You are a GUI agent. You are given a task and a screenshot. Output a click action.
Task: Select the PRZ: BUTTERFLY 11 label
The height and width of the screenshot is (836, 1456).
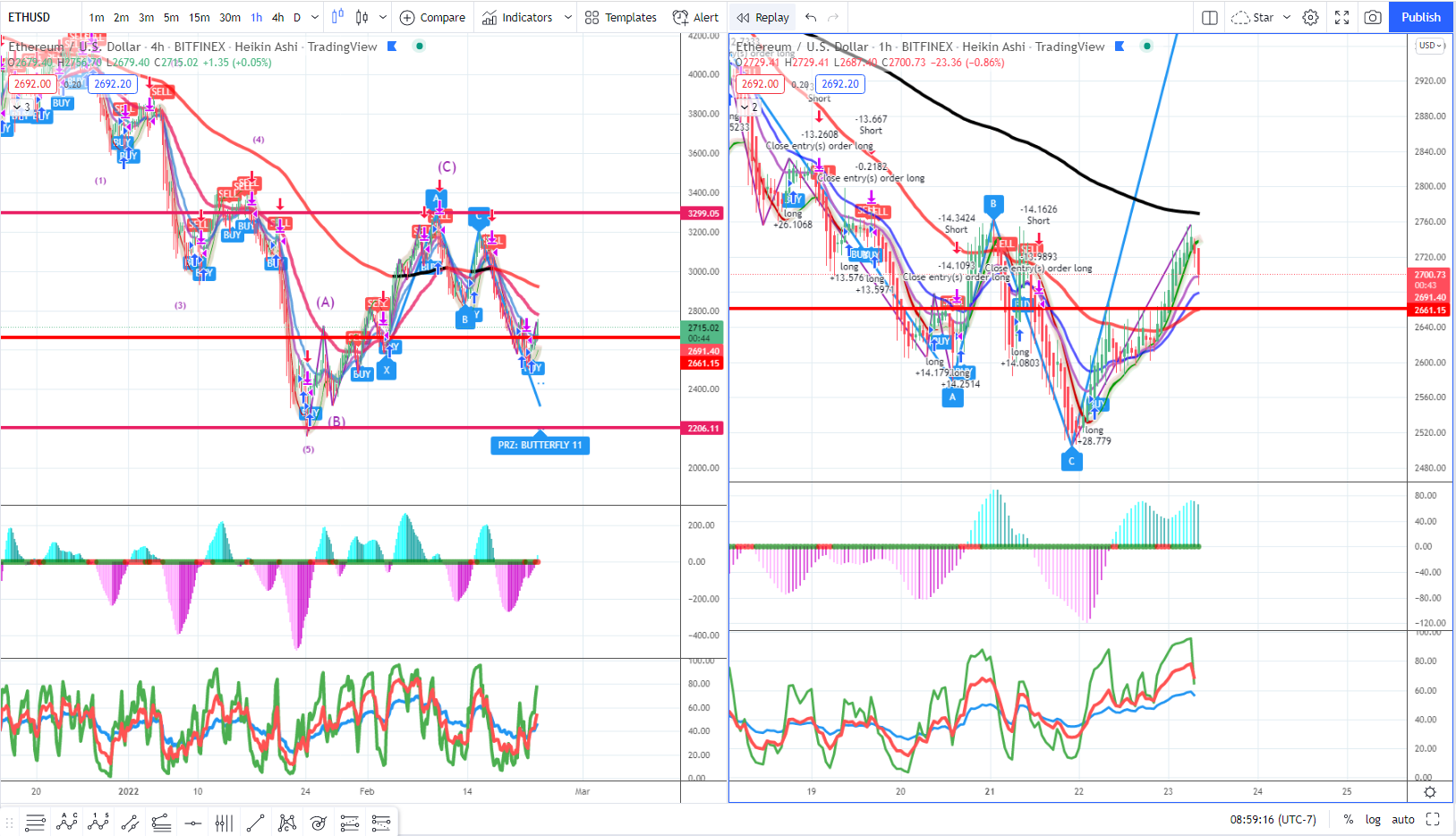[540, 445]
